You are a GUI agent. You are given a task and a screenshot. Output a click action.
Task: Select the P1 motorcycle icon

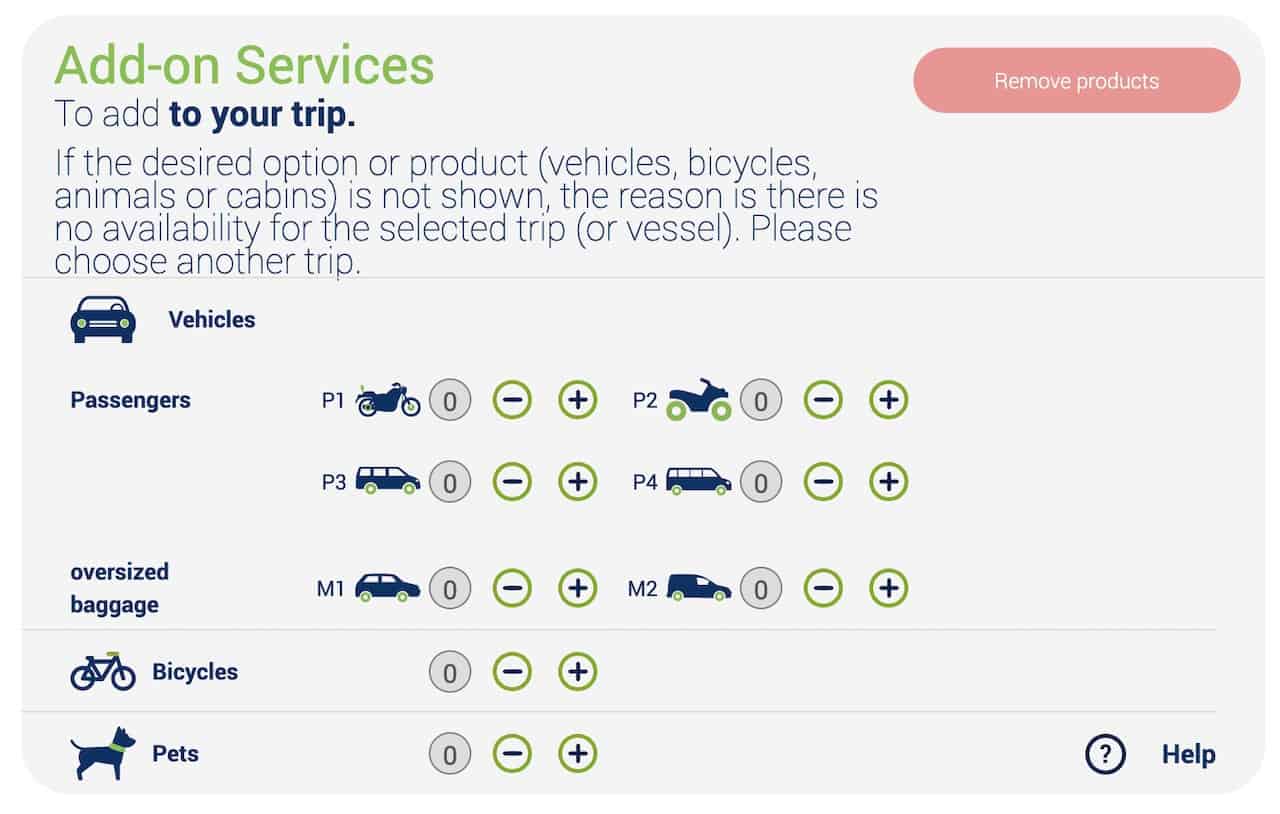388,399
